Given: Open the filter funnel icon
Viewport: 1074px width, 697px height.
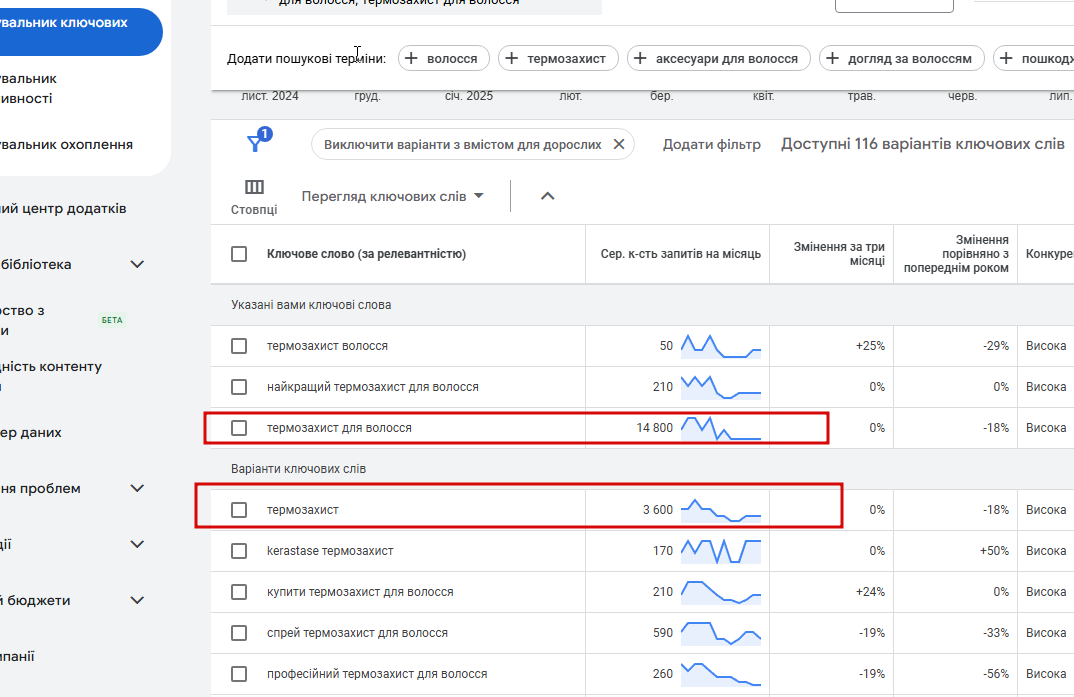Looking at the screenshot, I should point(257,144).
